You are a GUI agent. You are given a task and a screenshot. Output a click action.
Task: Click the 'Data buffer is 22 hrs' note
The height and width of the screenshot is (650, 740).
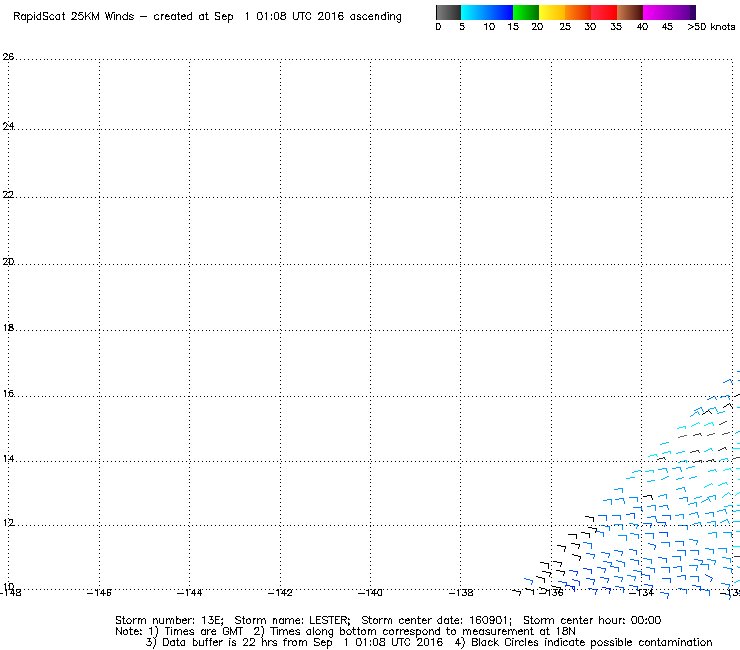point(294,642)
